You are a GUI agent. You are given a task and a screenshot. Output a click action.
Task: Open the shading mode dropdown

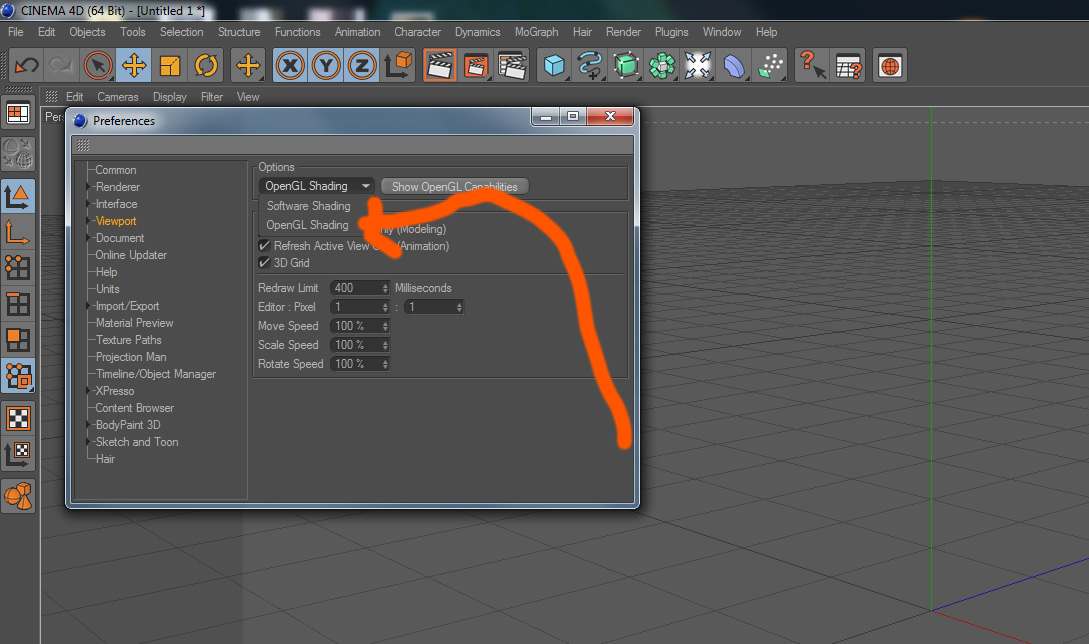[x=316, y=186]
